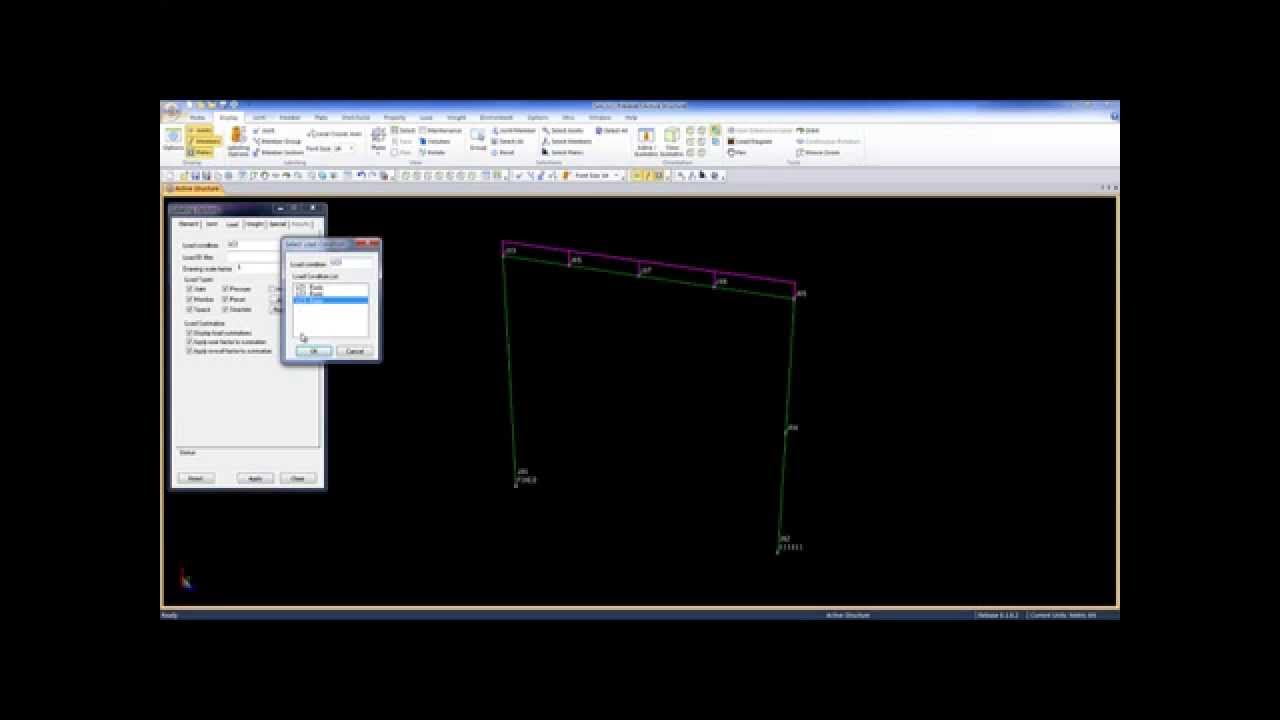Click Load condition field in Select dialog
This screenshot has height=720, width=1280.
tap(350, 263)
